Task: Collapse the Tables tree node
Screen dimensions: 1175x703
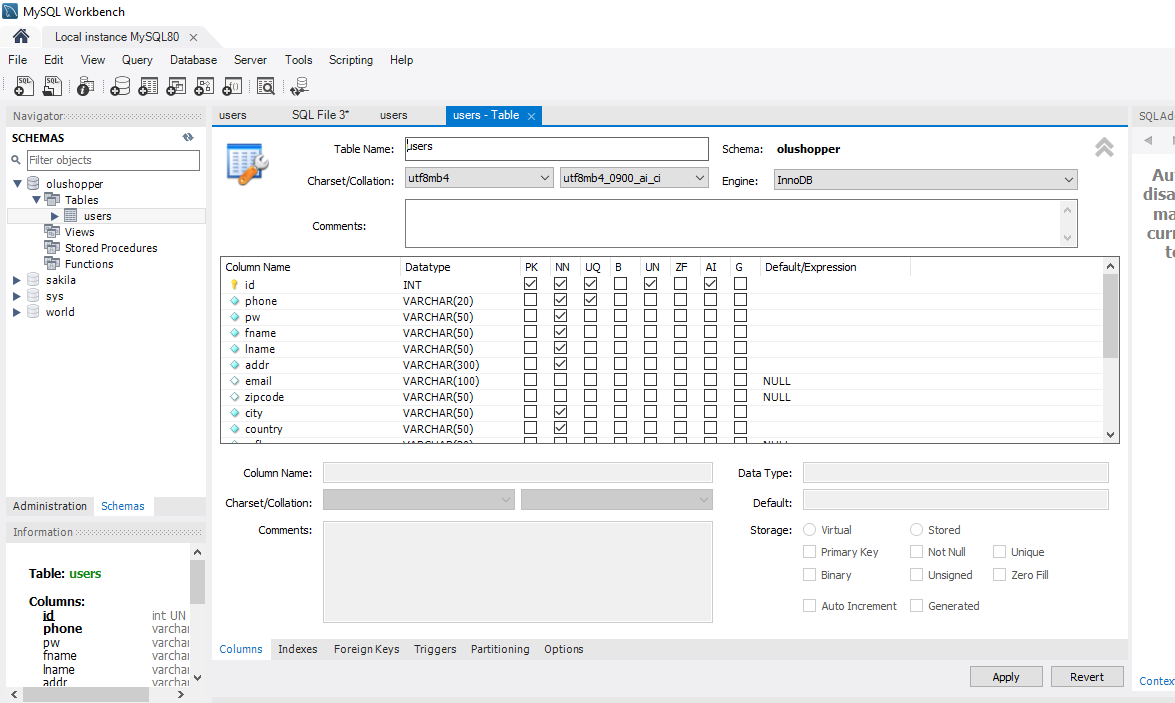Action: tap(36, 199)
